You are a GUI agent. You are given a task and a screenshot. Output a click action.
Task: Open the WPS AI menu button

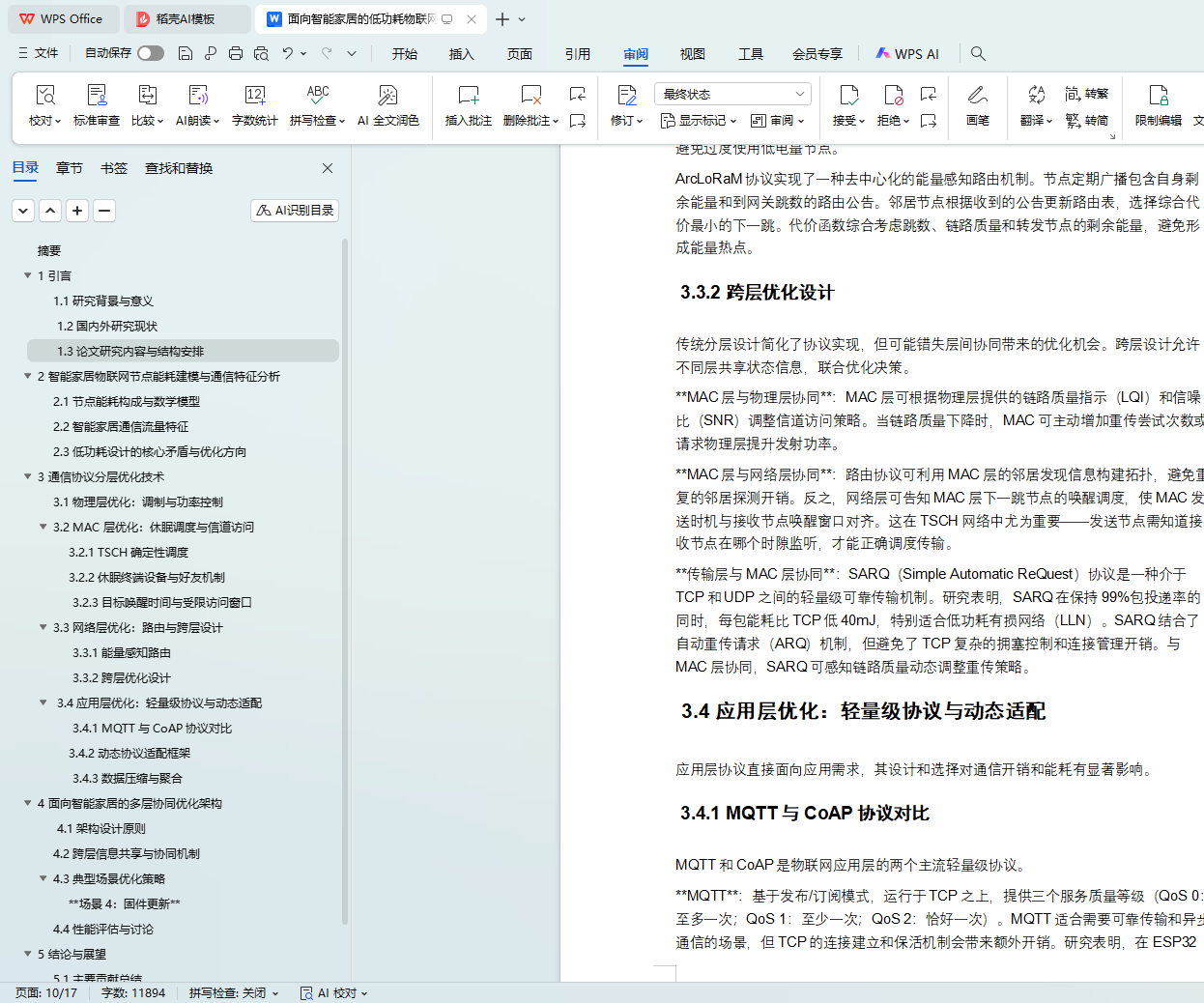click(x=907, y=54)
